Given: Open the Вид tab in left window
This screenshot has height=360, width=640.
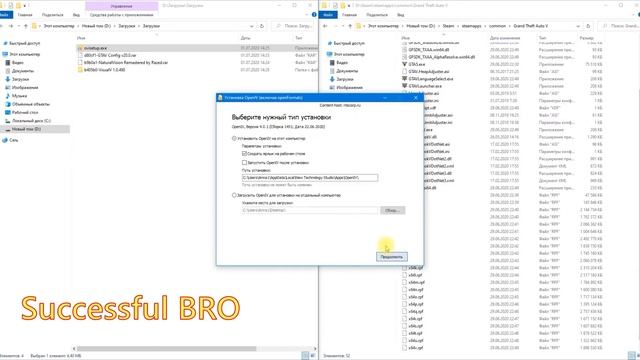Looking at the screenshot, I should [76, 15].
